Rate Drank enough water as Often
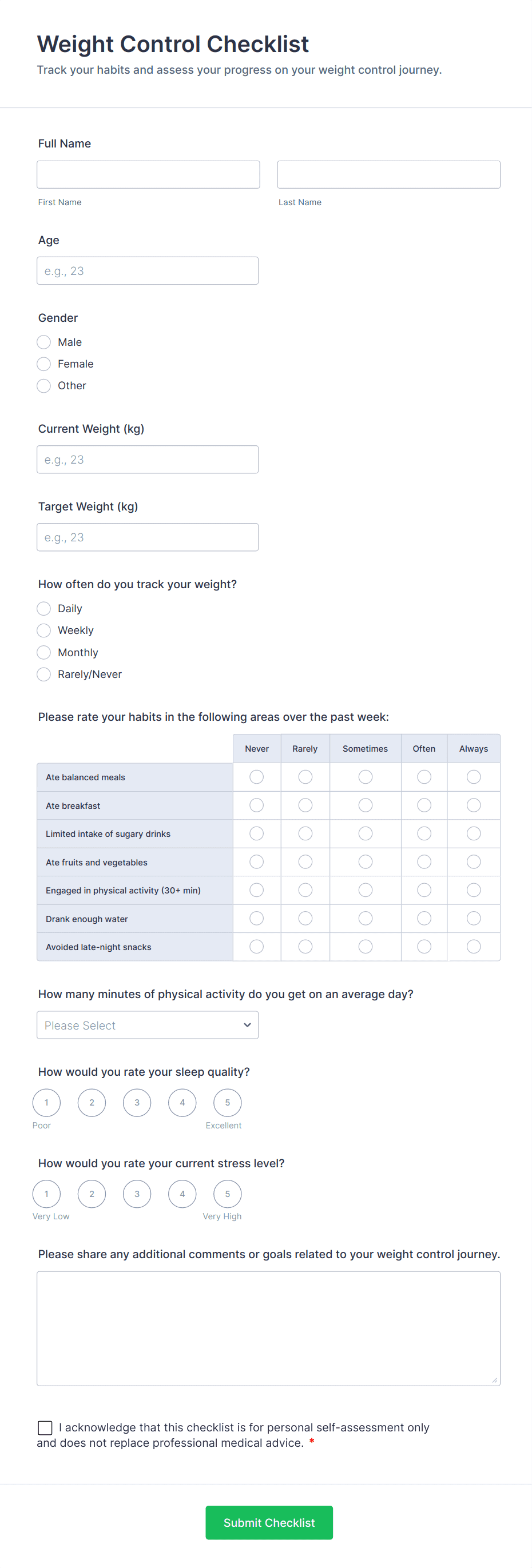The height and width of the screenshot is (1568, 532). tap(424, 919)
